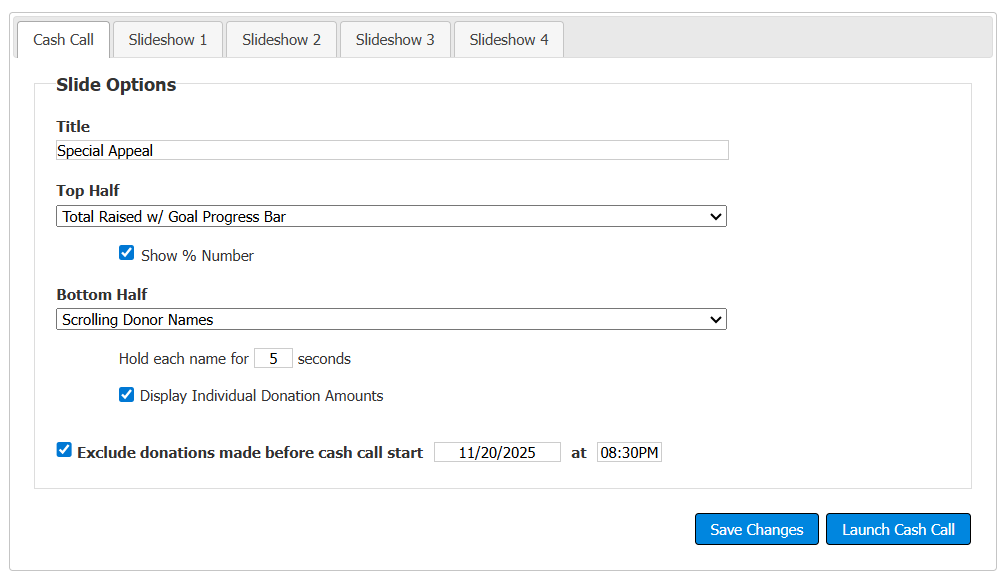Select the Slideshow 2 tab
The height and width of the screenshot is (581, 1008).
(281, 40)
